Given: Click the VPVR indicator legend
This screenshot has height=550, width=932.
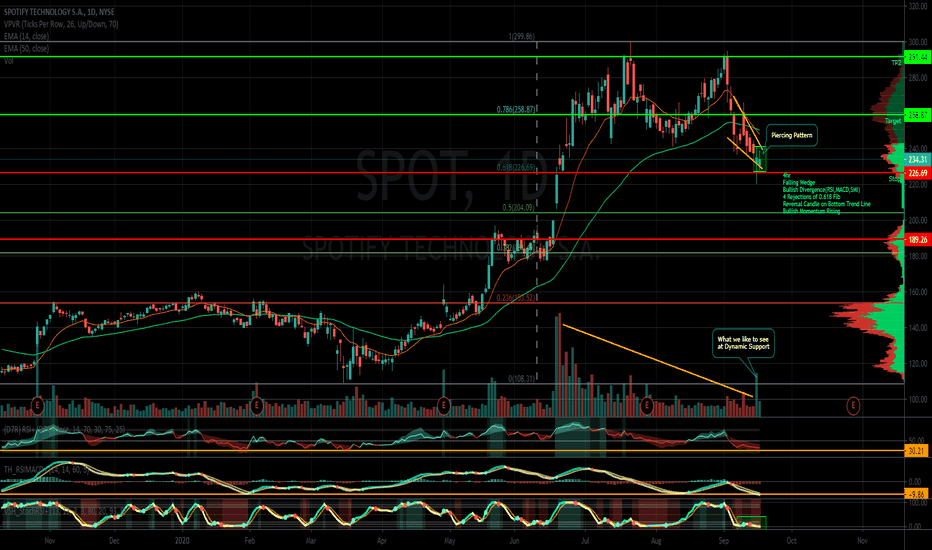Looking at the screenshot, I should pos(61,24).
